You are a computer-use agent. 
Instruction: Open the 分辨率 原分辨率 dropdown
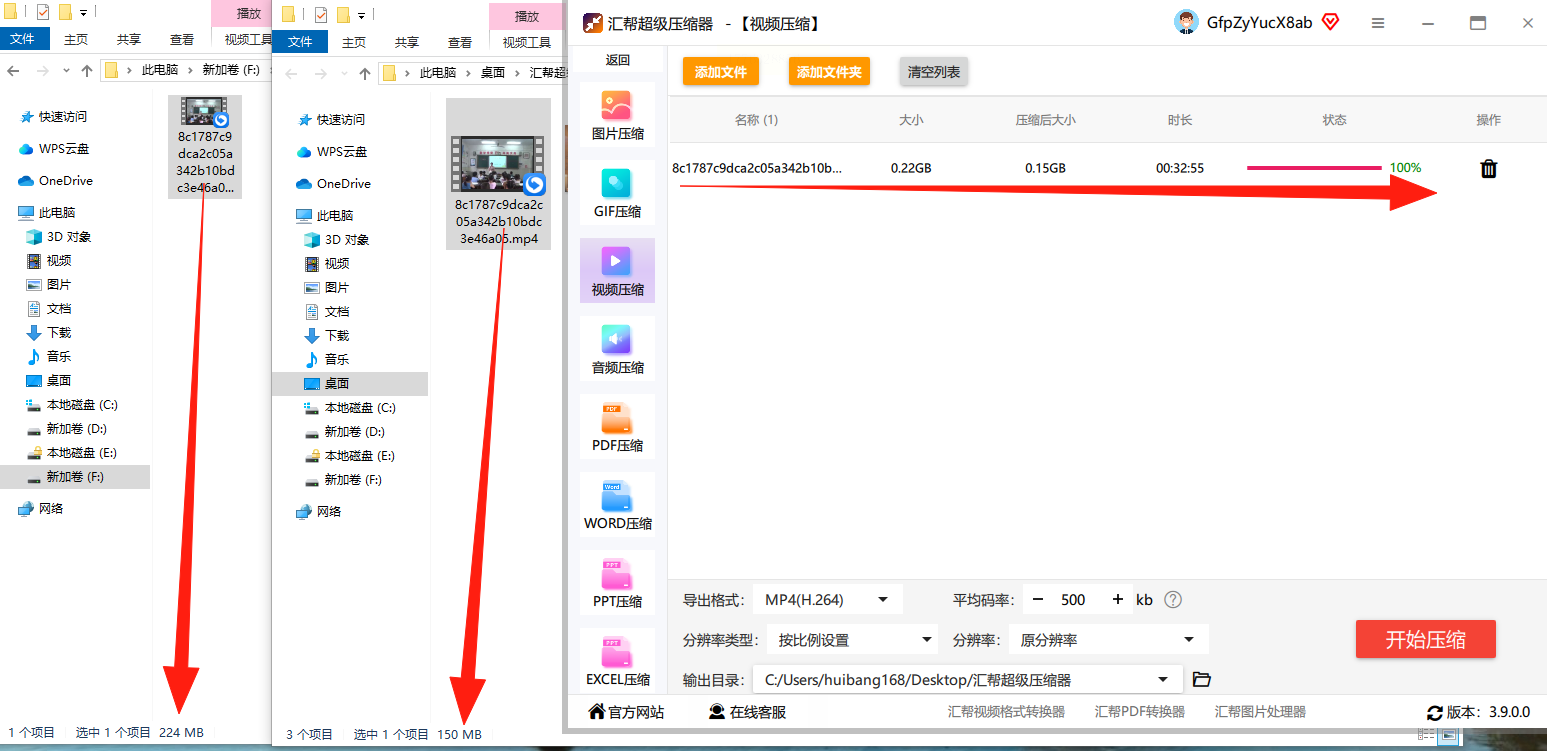pos(1107,640)
